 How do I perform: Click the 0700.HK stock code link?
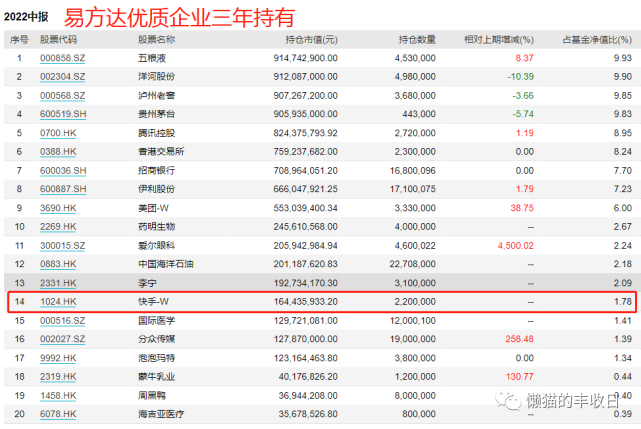click(58, 132)
